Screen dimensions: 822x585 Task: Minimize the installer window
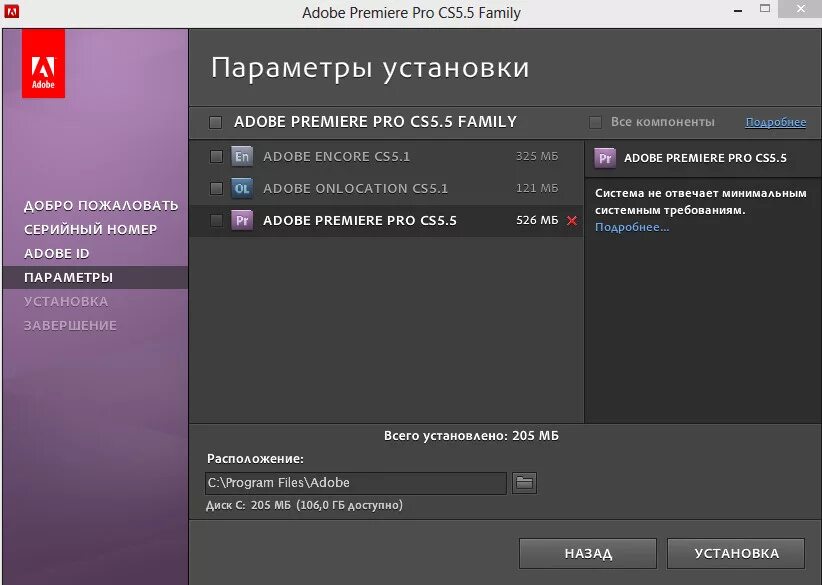738,10
